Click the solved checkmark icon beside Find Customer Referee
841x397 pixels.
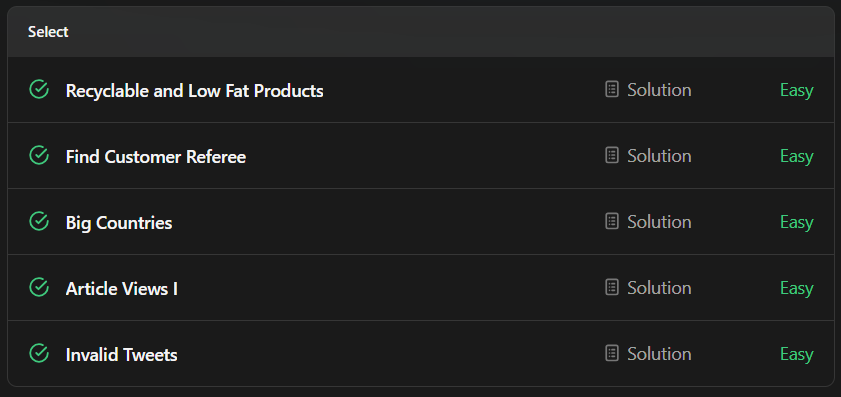tap(39, 156)
